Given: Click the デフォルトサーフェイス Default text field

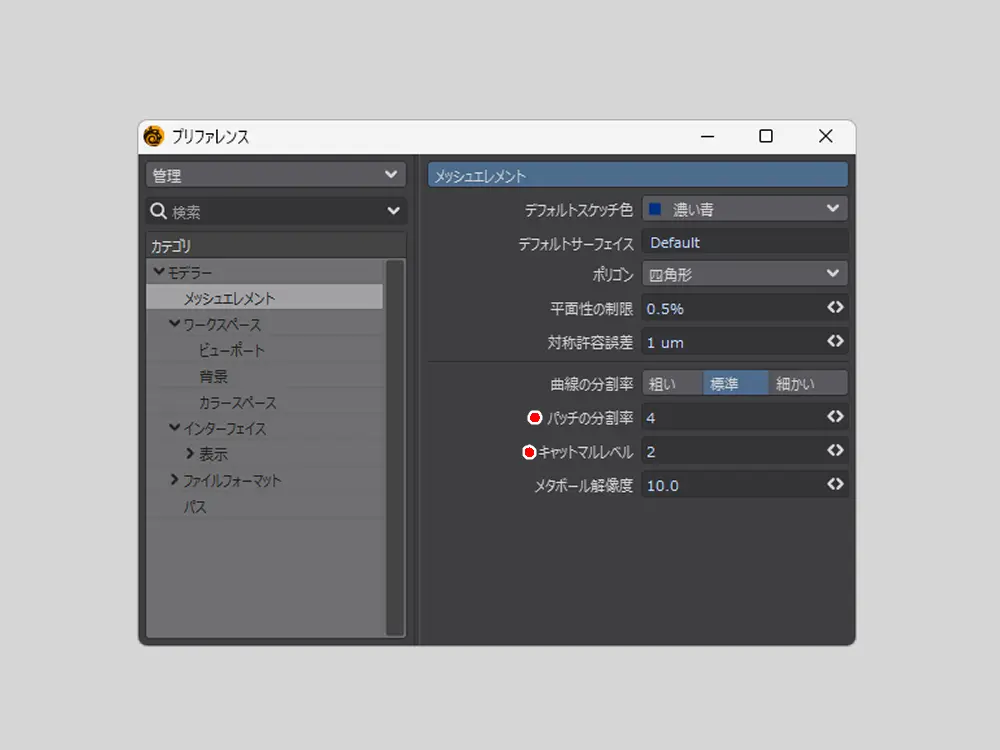Looking at the screenshot, I should coord(744,242).
